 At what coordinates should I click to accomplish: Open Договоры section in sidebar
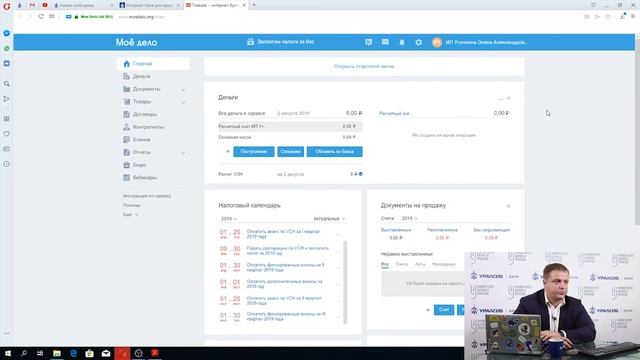click(x=144, y=114)
